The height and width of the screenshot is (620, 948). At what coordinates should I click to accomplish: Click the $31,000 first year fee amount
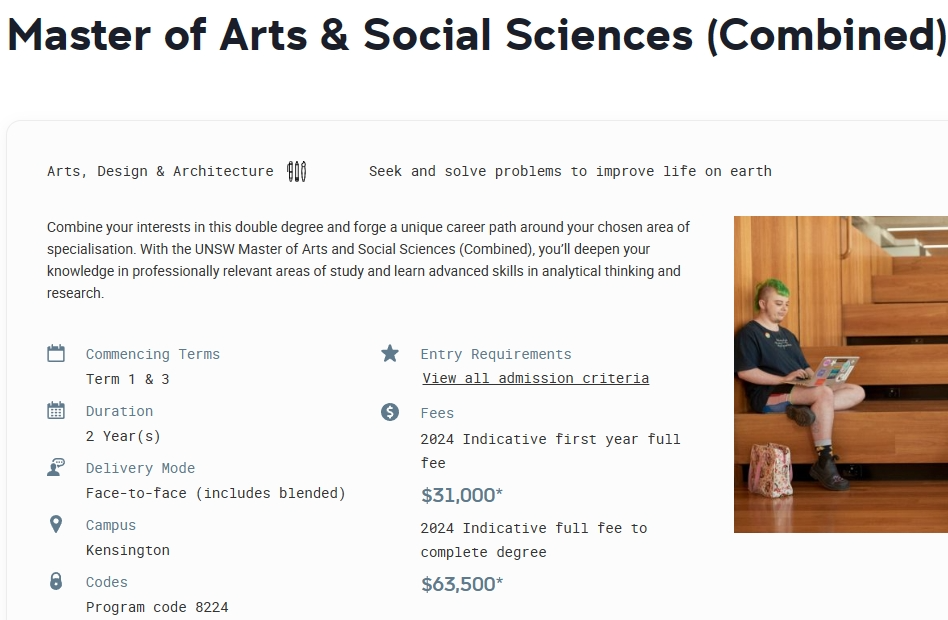[462, 495]
